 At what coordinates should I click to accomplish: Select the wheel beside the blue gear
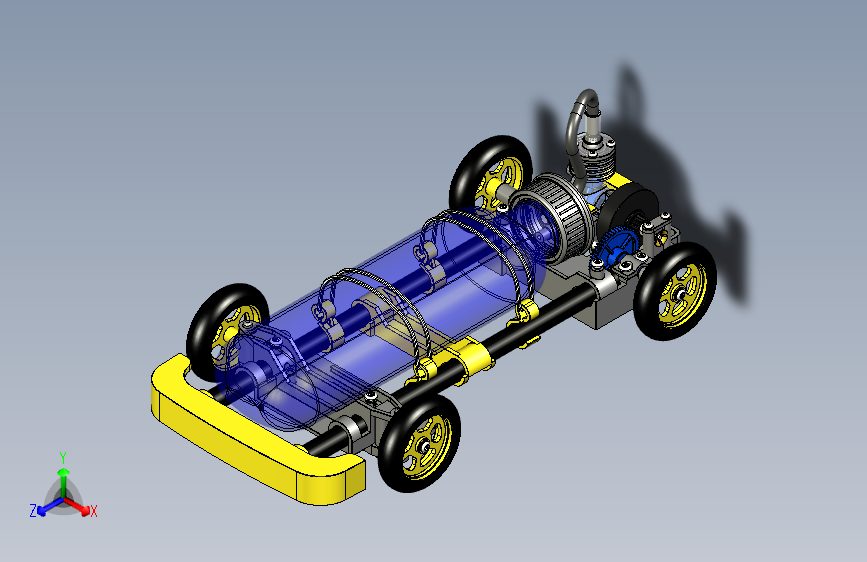coord(675,290)
